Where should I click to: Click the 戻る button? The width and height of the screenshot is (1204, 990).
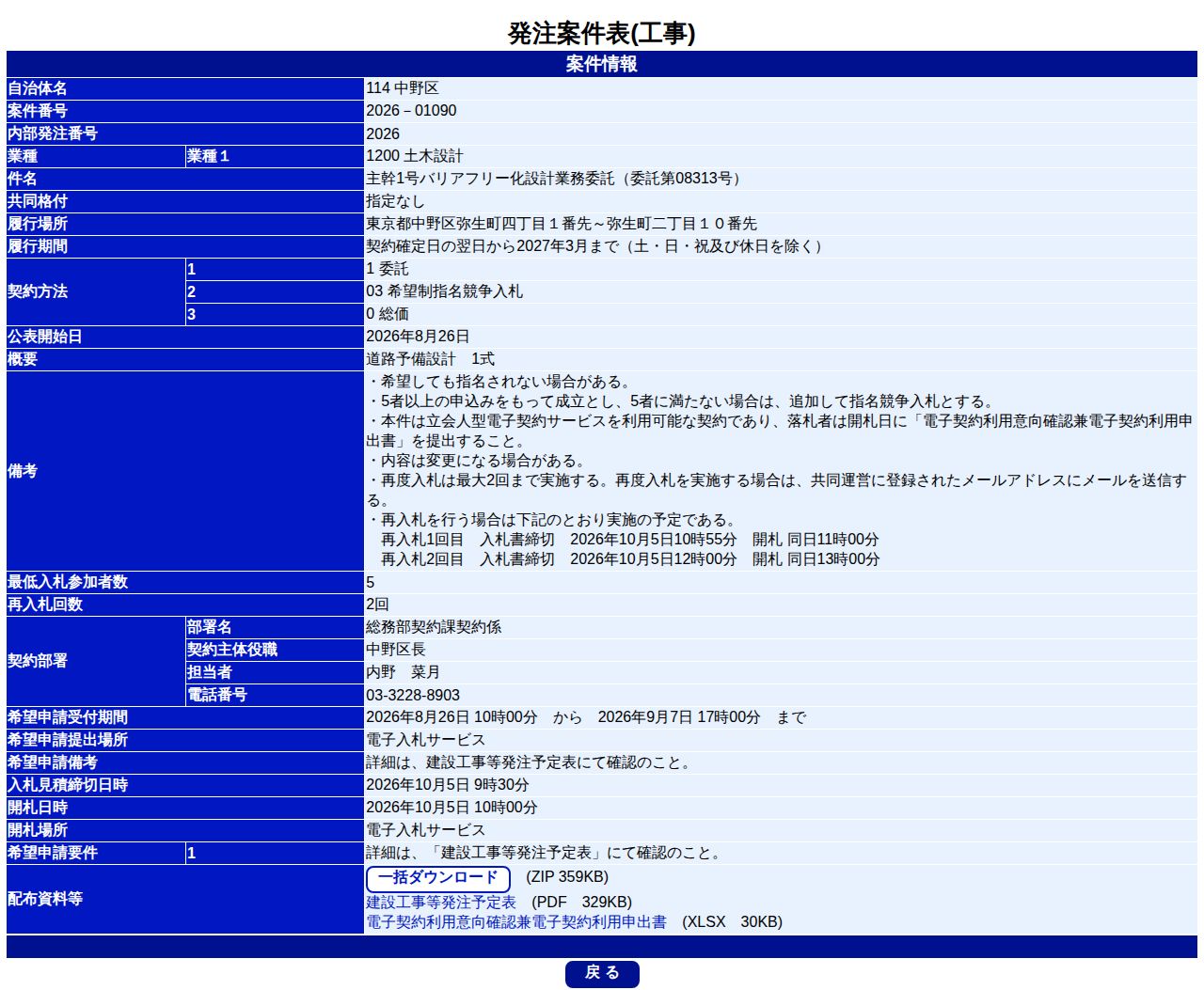[x=602, y=973]
